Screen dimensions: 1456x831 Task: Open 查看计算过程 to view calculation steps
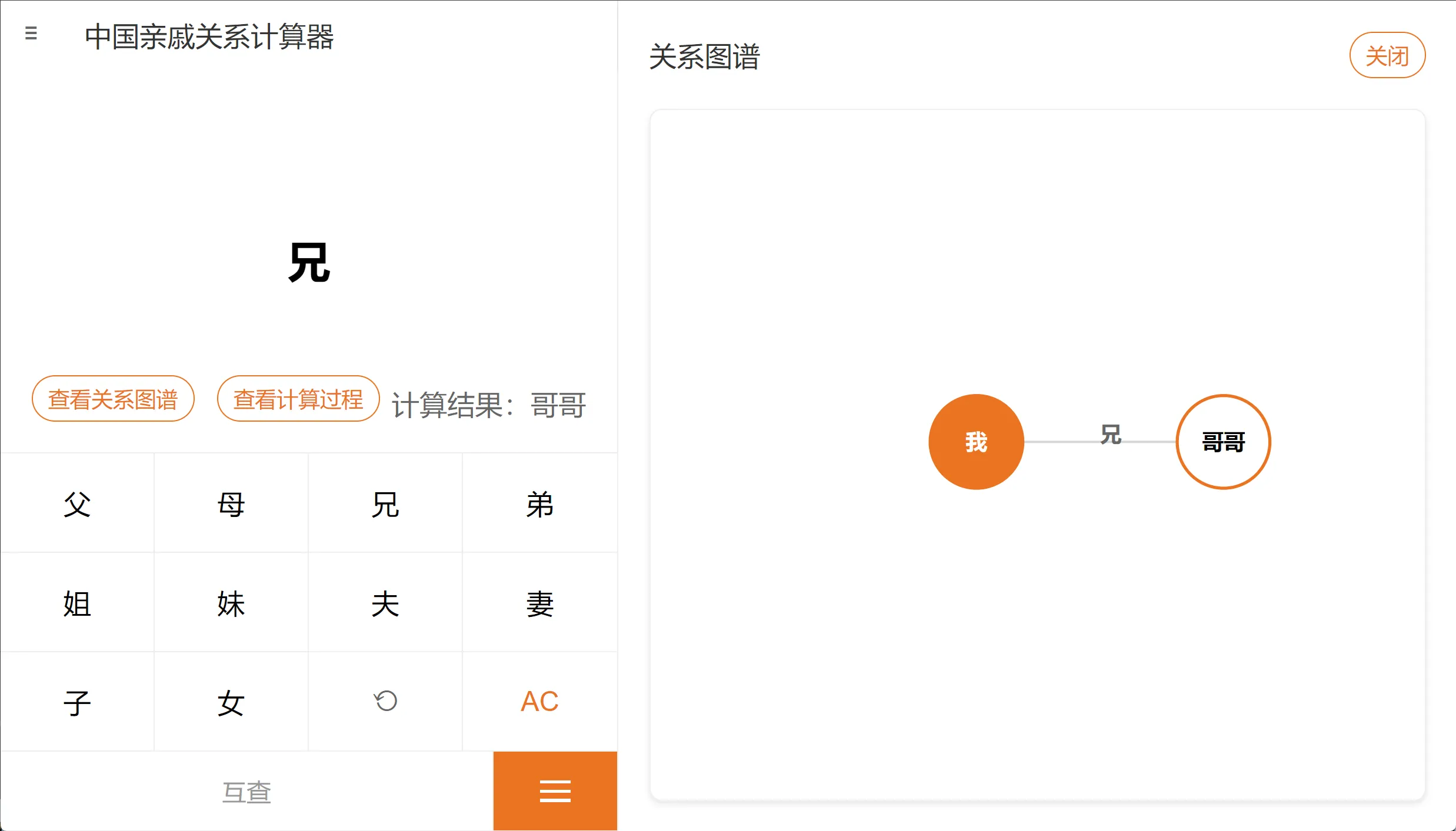tap(298, 399)
